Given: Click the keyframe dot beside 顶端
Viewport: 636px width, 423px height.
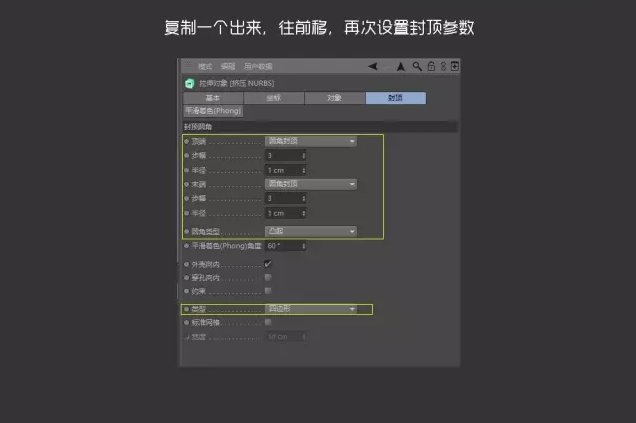Looking at the screenshot, I should click(x=187, y=141).
